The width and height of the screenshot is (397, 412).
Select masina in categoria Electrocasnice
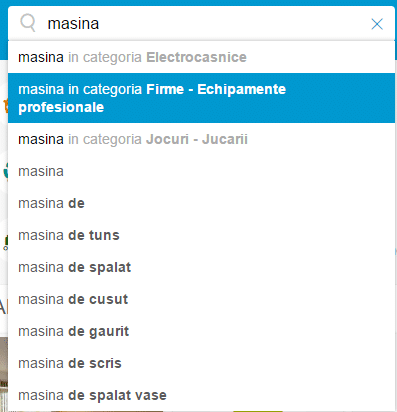coord(201,57)
